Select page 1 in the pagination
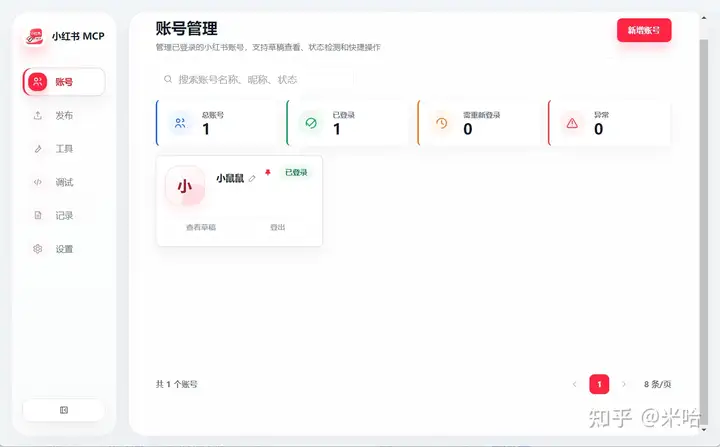Image resolution: width=720 pixels, height=447 pixels. pos(599,384)
